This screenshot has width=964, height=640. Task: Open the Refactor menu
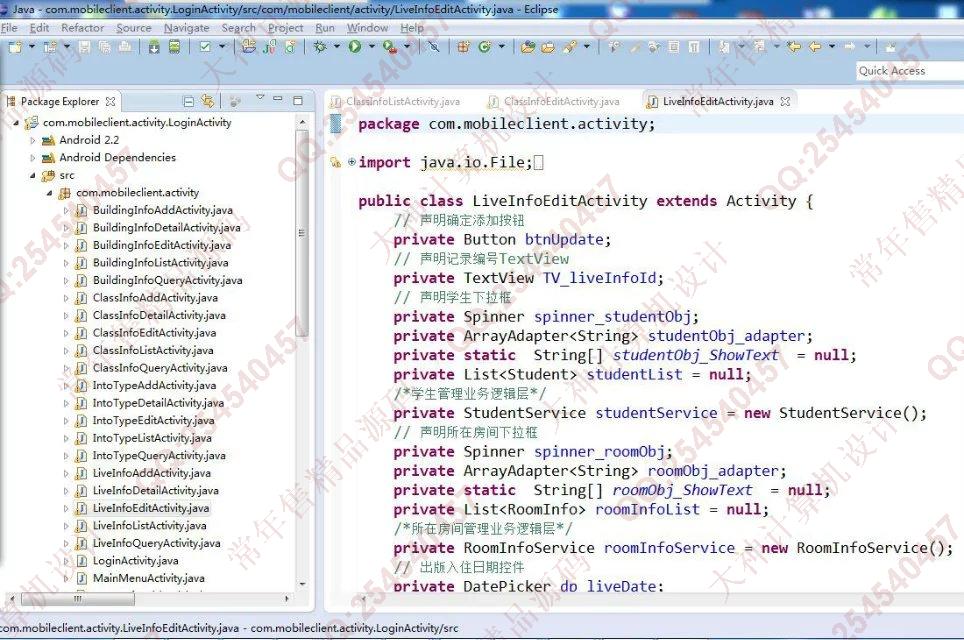[x=82, y=28]
